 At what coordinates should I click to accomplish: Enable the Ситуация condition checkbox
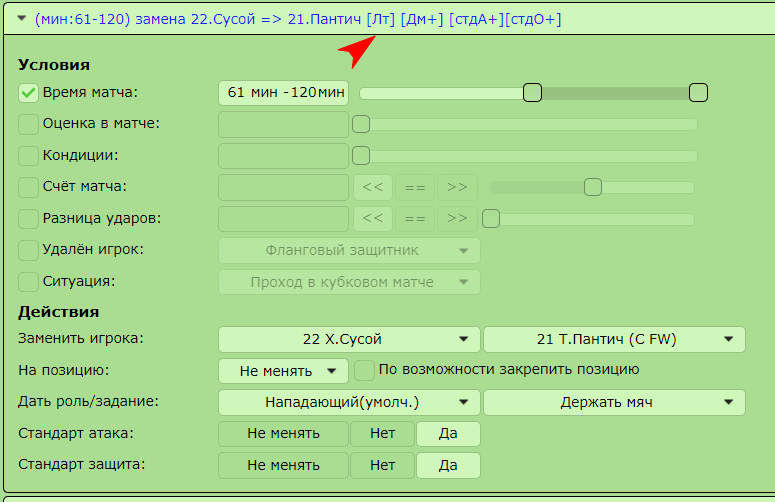(28, 282)
